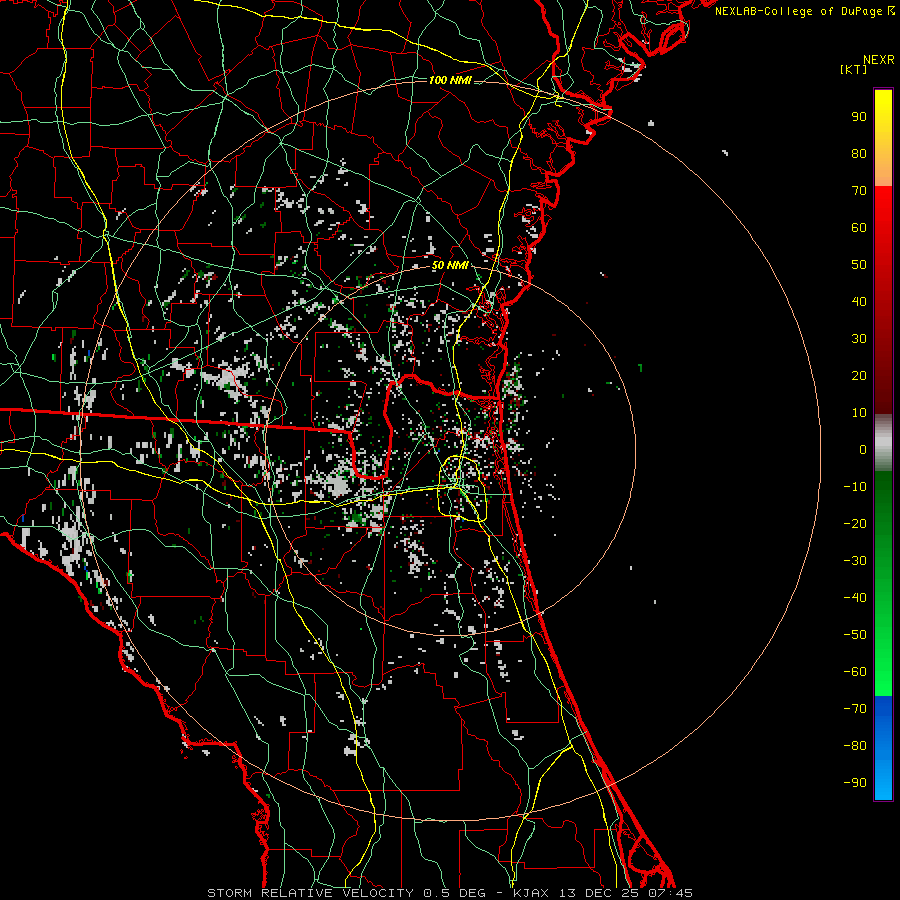Click the 80 value on the velocity scale

pyautogui.click(x=859, y=154)
